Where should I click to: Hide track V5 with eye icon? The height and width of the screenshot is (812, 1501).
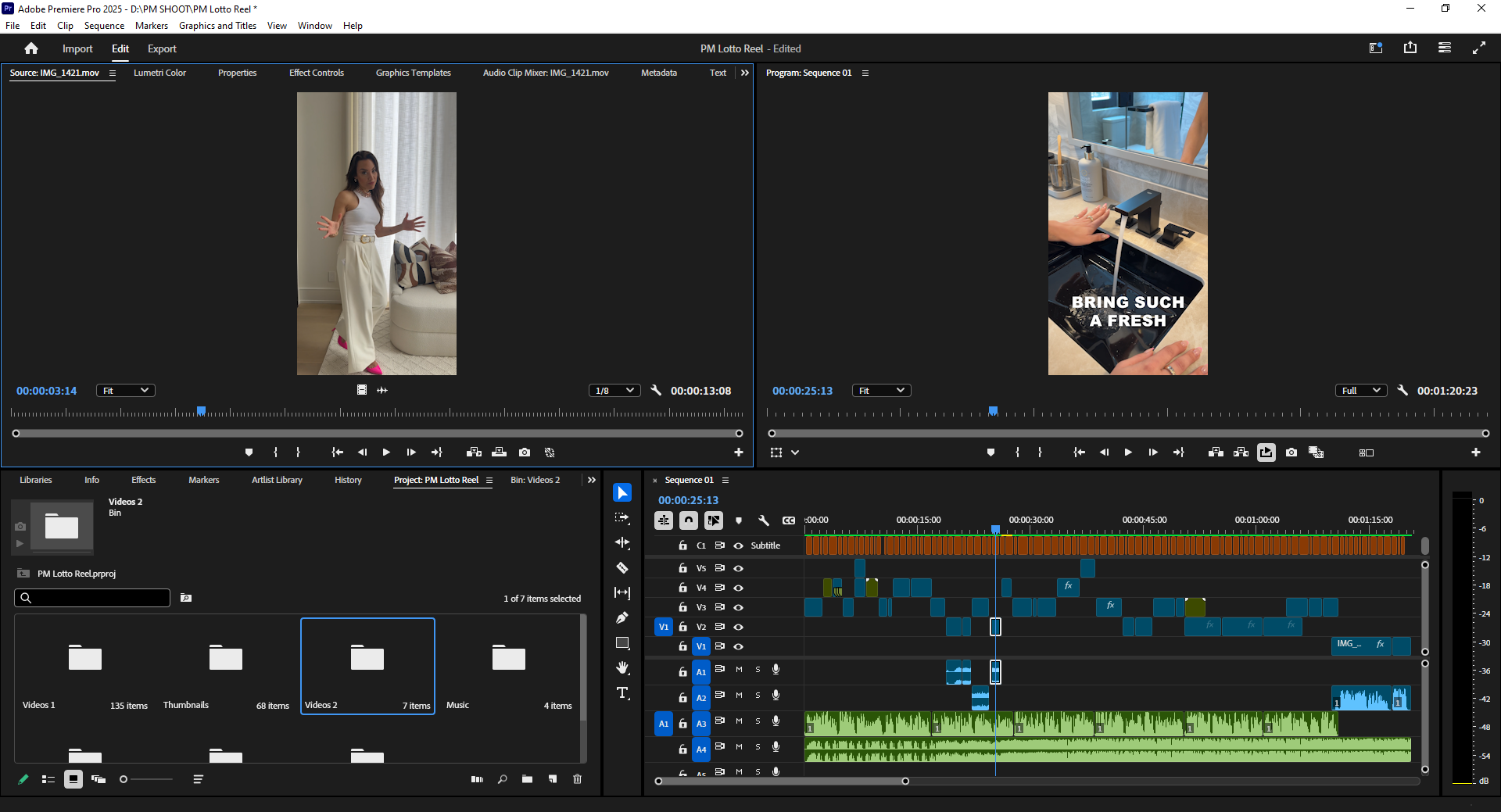point(738,568)
